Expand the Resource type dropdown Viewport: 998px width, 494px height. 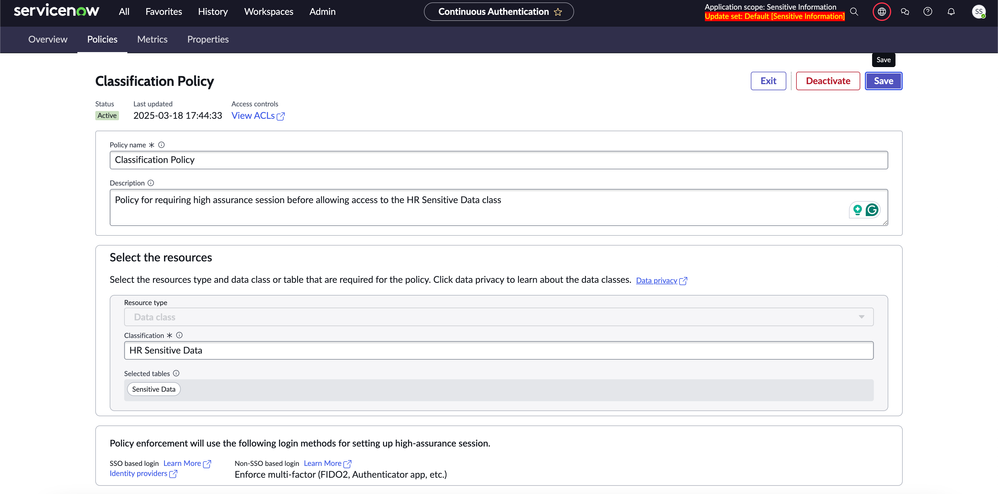point(498,317)
